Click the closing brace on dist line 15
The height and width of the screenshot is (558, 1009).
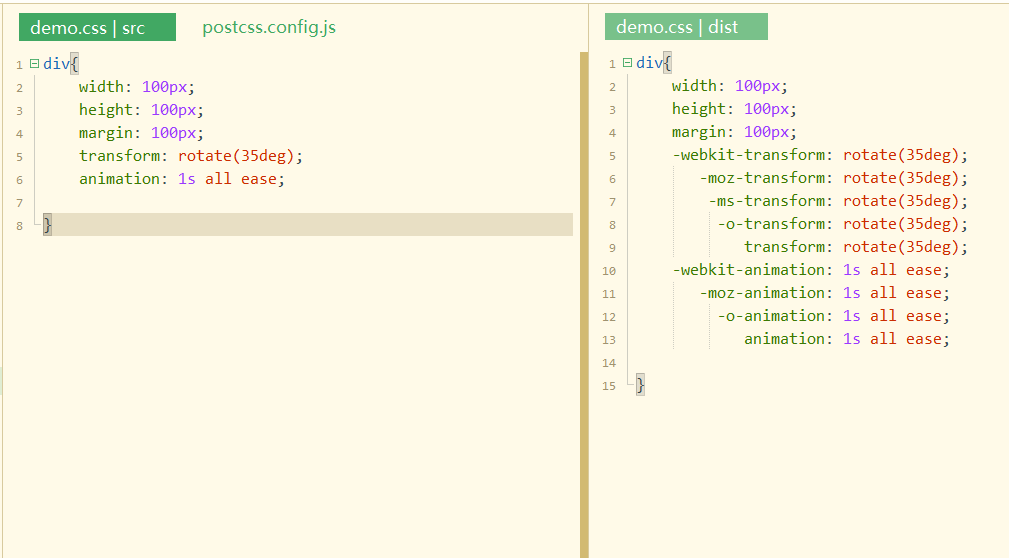pos(640,386)
